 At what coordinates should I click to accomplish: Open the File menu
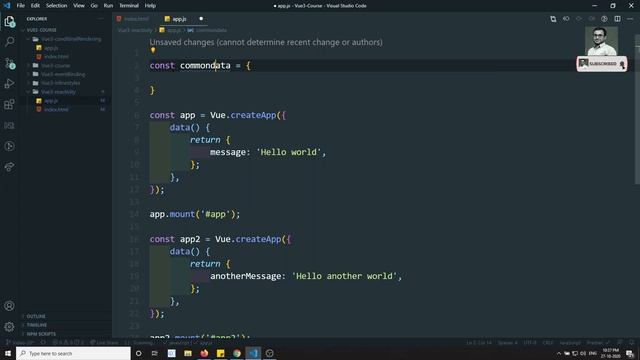coord(20,6)
